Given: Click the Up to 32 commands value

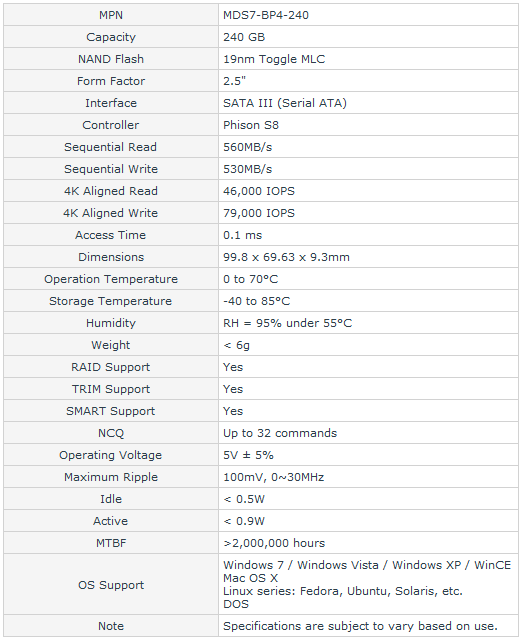Looking at the screenshot, I should point(280,433).
